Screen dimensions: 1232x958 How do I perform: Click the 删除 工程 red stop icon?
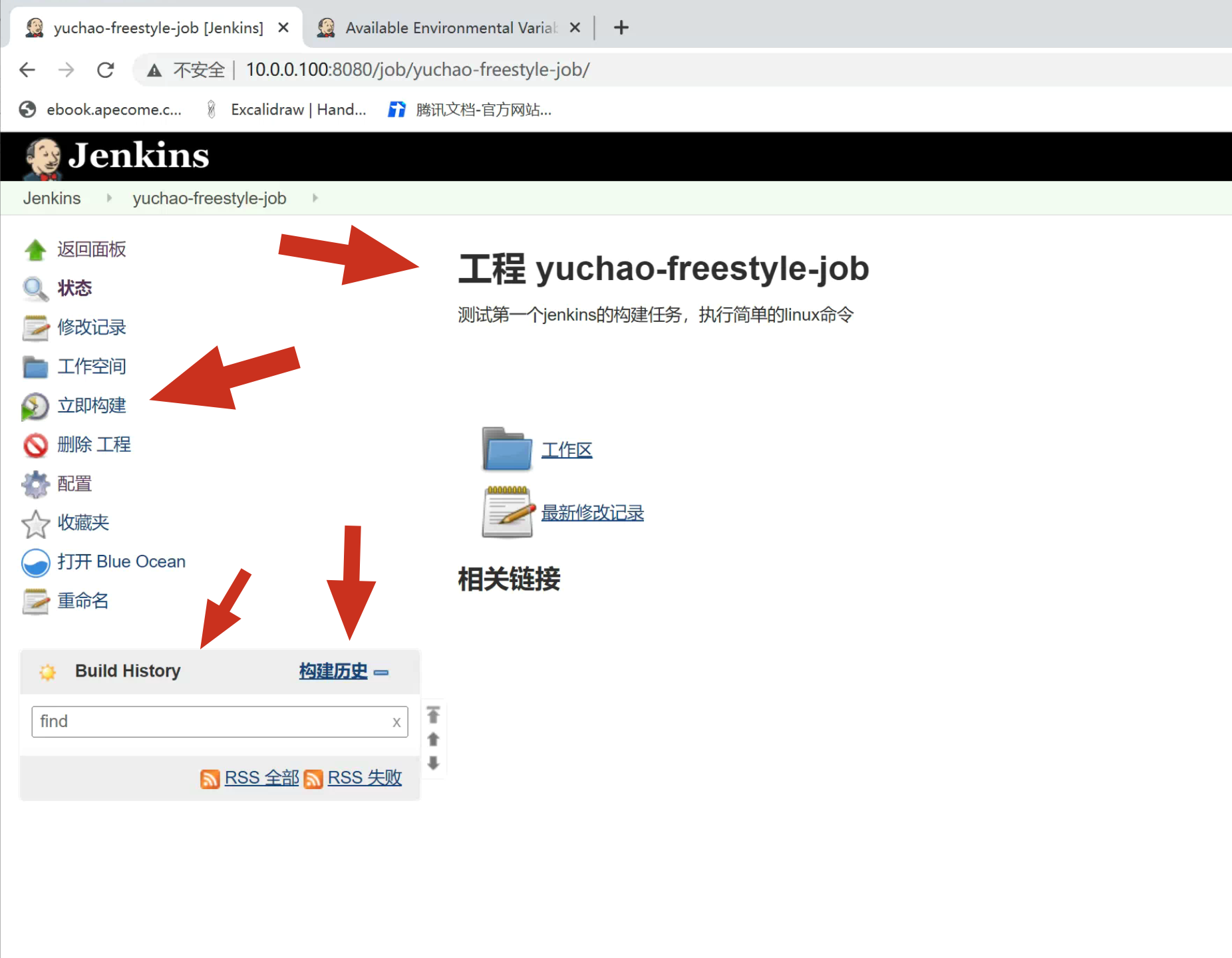tap(35, 444)
